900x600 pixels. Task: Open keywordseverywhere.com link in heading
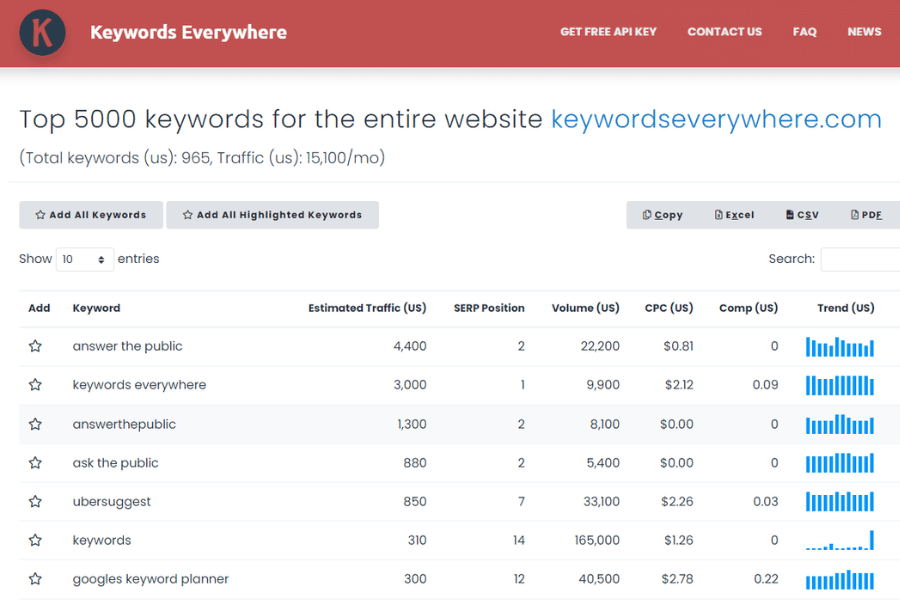pyautogui.click(x=716, y=120)
